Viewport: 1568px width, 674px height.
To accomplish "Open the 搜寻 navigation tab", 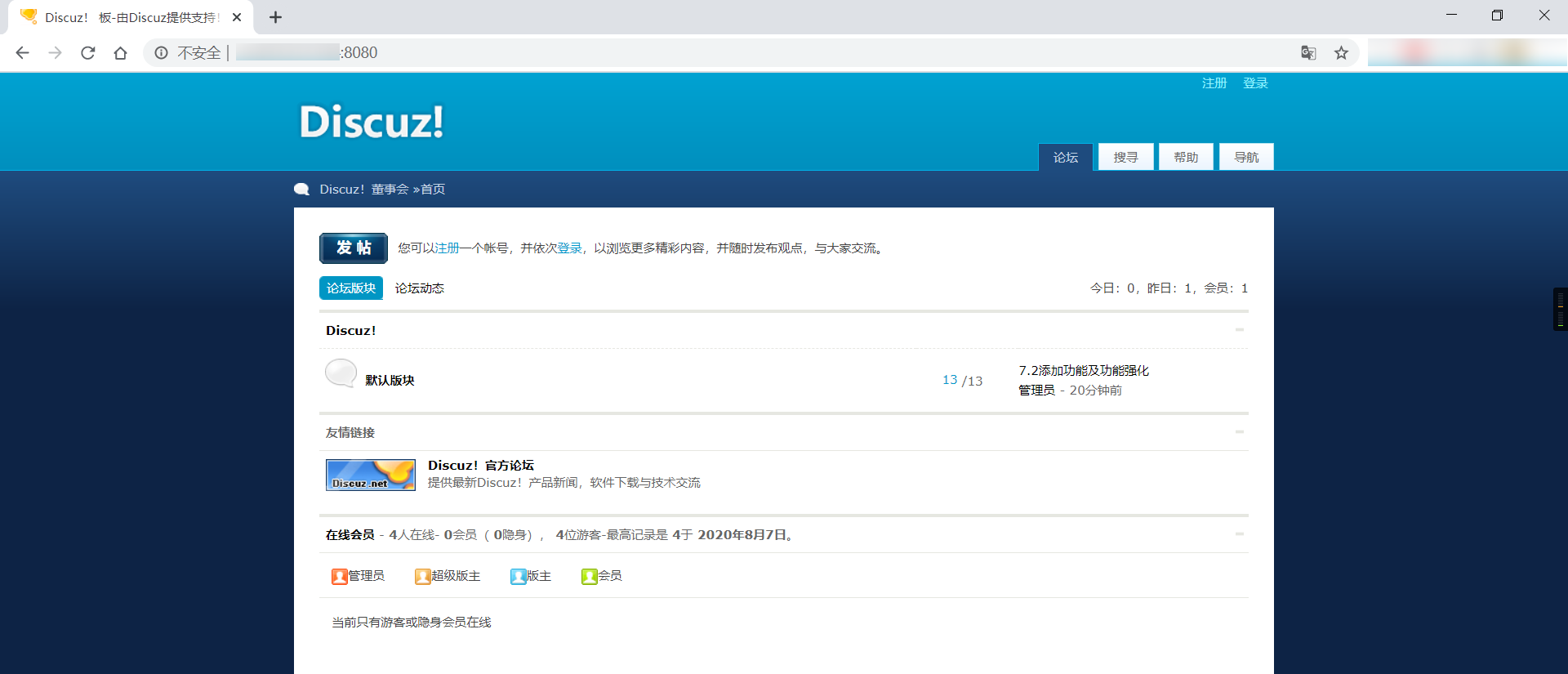I will pyautogui.click(x=1126, y=157).
